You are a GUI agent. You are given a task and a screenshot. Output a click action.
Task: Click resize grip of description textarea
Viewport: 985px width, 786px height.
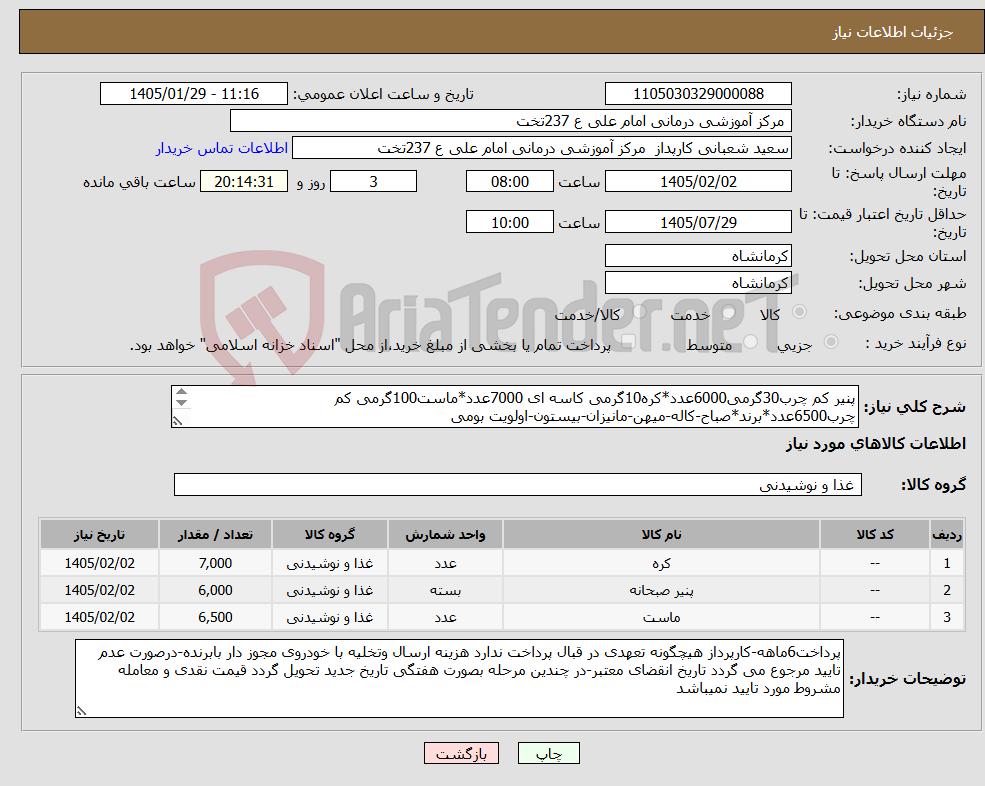(x=178, y=421)
